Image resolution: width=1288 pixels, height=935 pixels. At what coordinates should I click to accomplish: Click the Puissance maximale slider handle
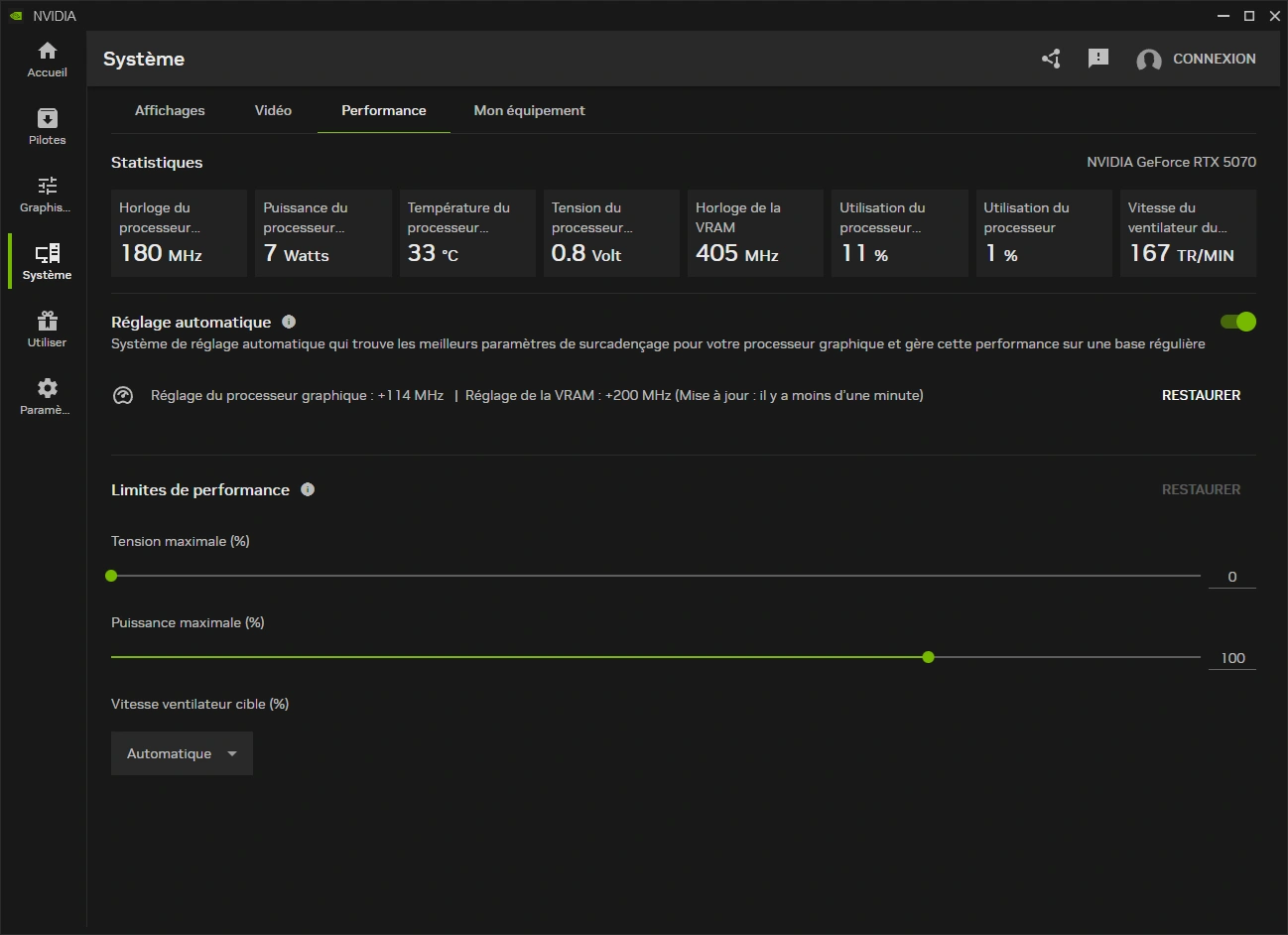pos(928,657)
